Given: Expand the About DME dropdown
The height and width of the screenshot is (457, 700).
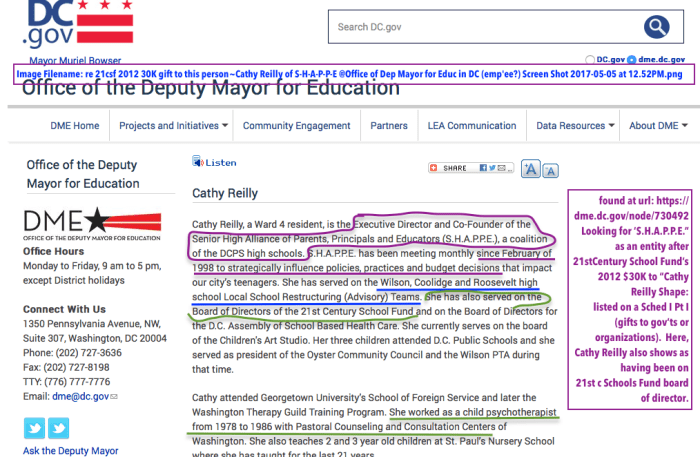Looking at the screenshot, I should [657, 126].
